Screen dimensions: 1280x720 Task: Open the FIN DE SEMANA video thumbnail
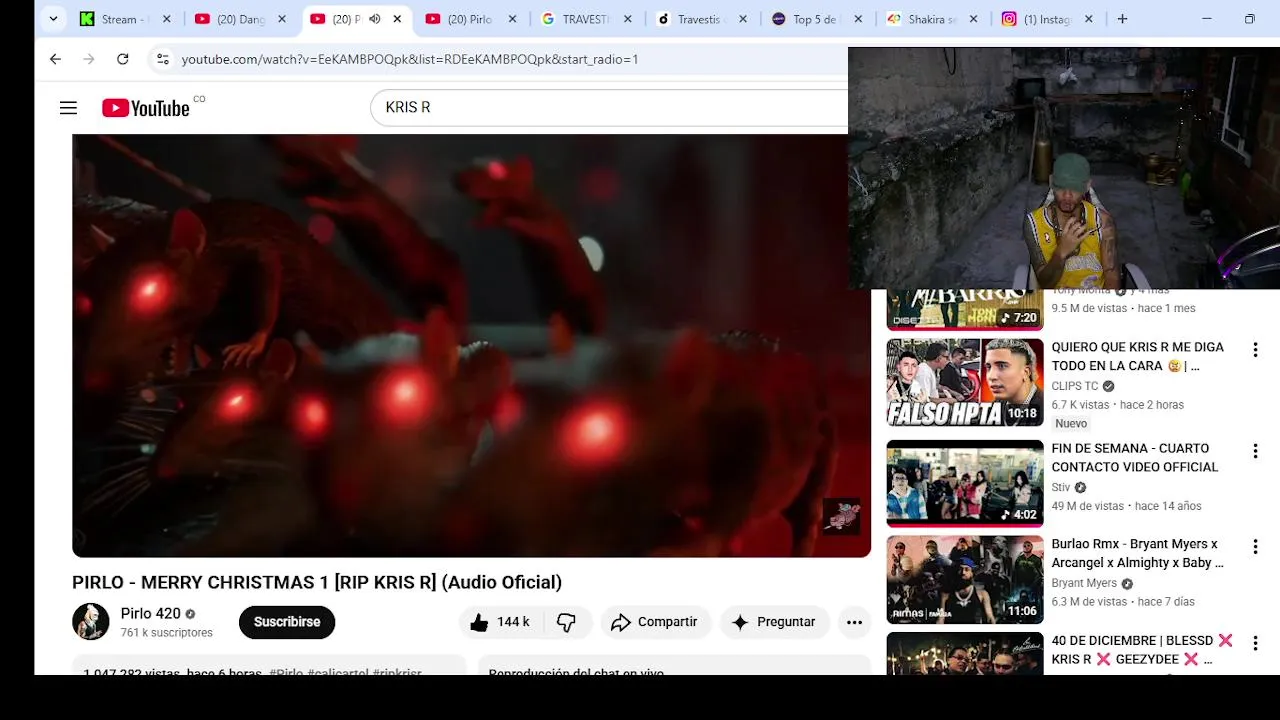[965, 483]
